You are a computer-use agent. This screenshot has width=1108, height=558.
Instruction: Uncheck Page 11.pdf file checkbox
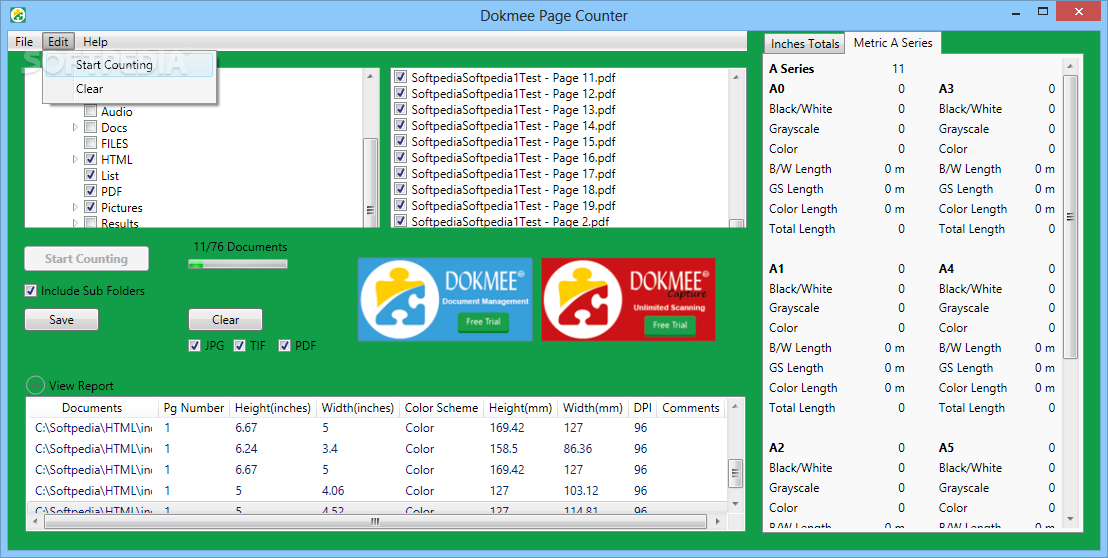point(401,77)
